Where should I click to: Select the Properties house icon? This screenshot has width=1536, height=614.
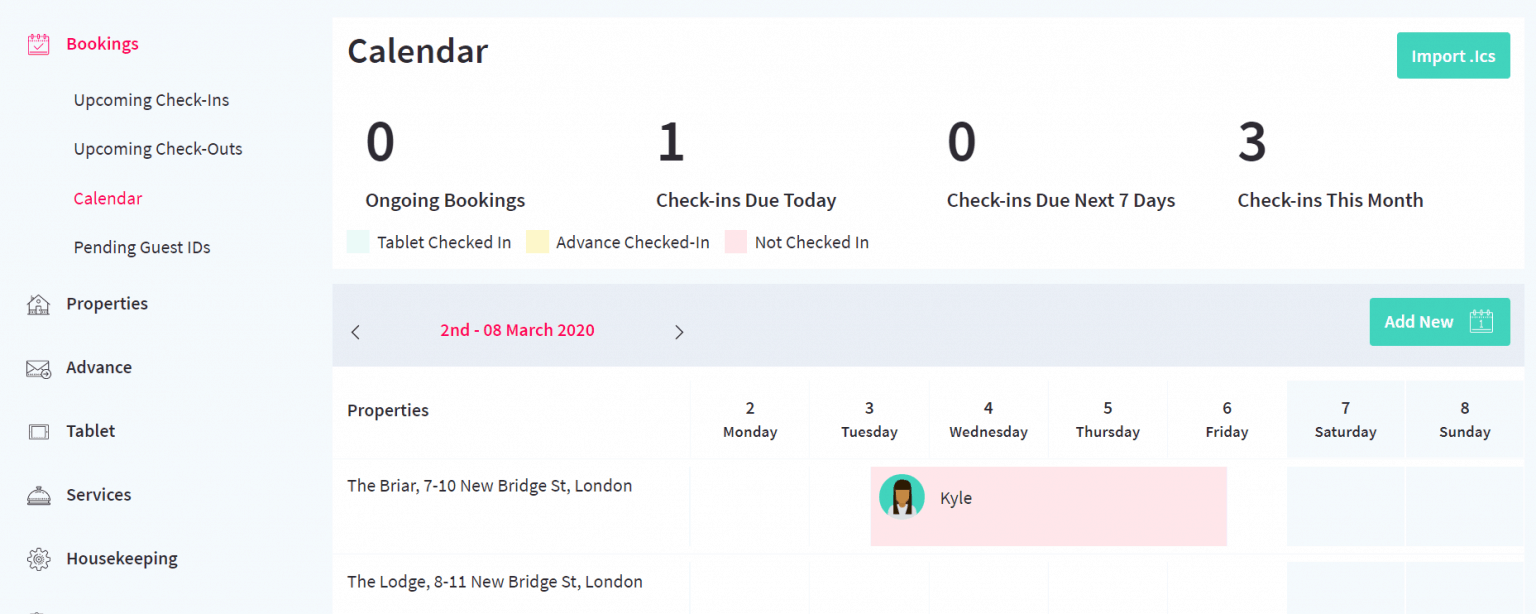37,303
